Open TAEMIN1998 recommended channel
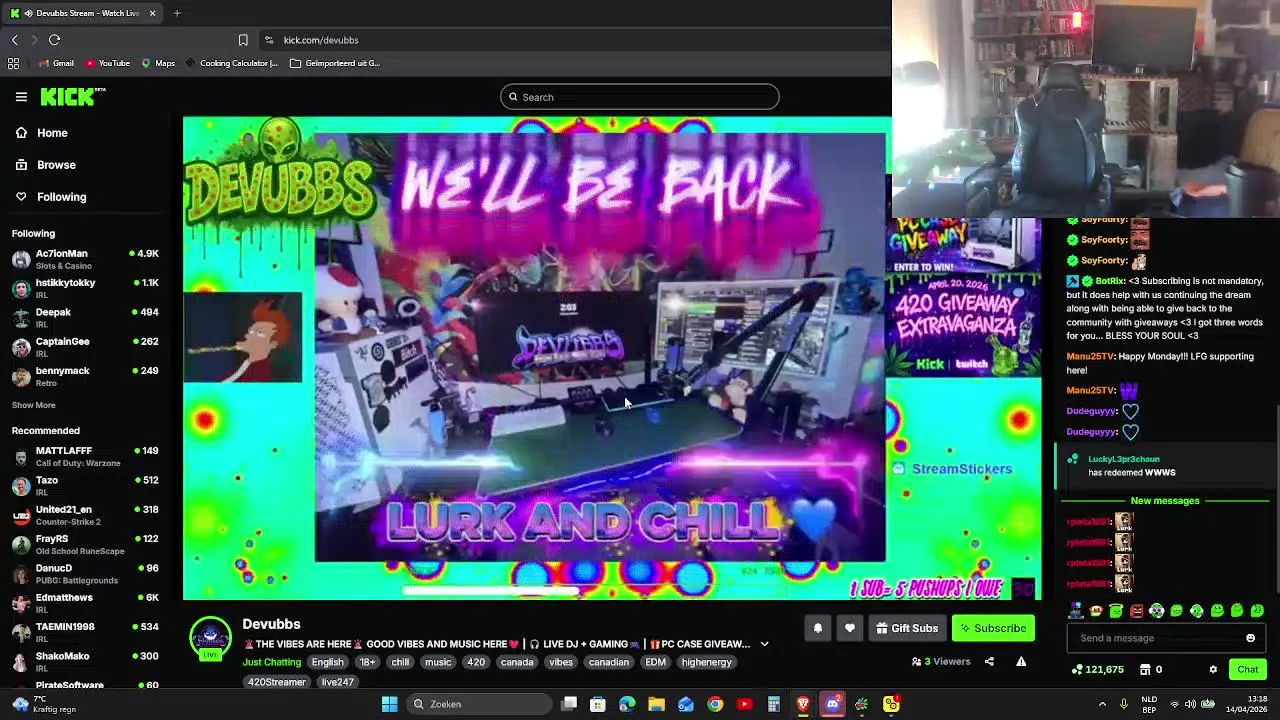Screen dimensions: 1280x720 [85, 632]
